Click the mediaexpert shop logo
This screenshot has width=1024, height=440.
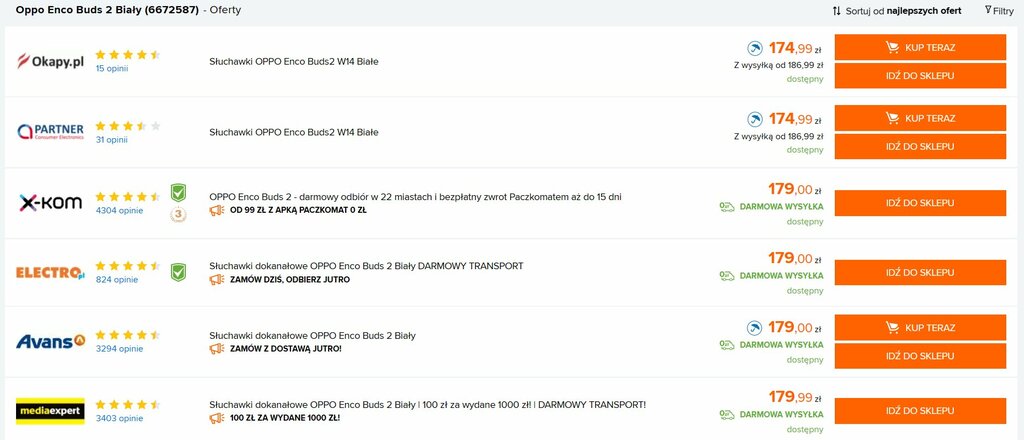click(x=50, y=411)
